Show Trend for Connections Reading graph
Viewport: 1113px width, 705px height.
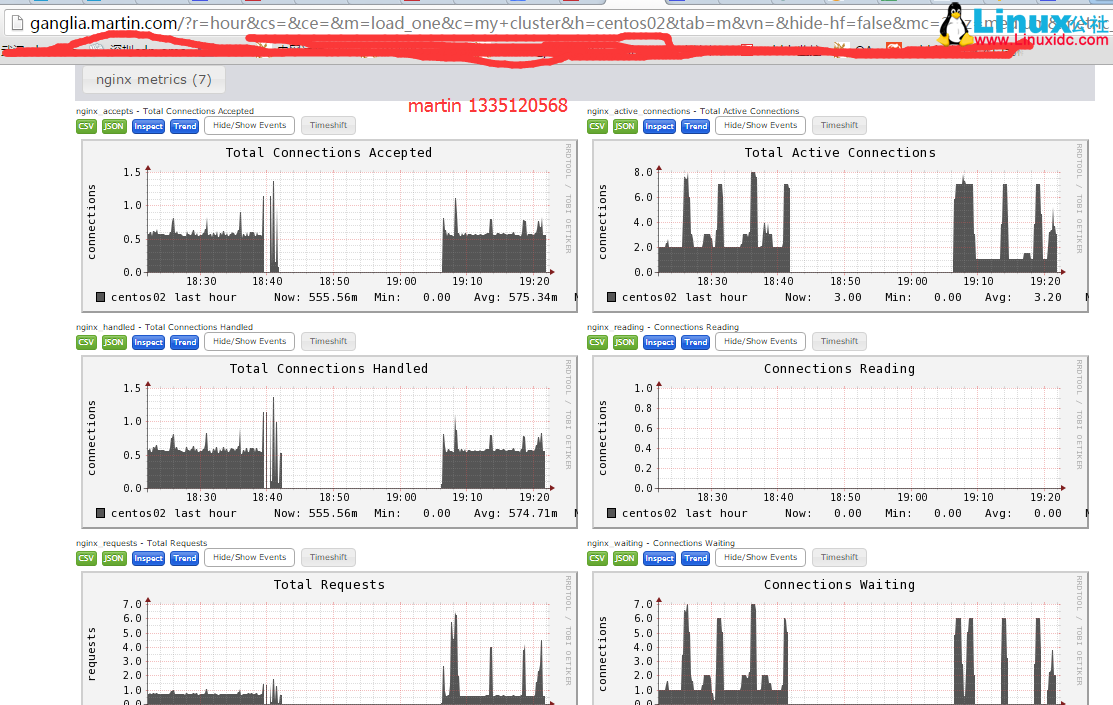click(696, 342)
